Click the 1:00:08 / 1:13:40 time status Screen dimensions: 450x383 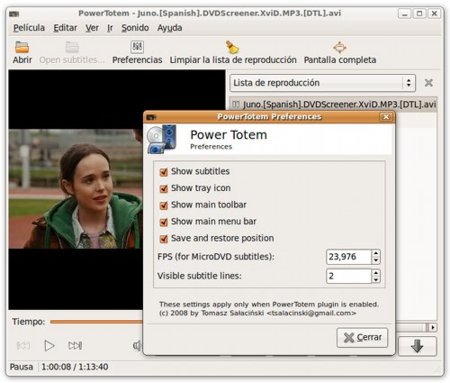coord(75,367)
